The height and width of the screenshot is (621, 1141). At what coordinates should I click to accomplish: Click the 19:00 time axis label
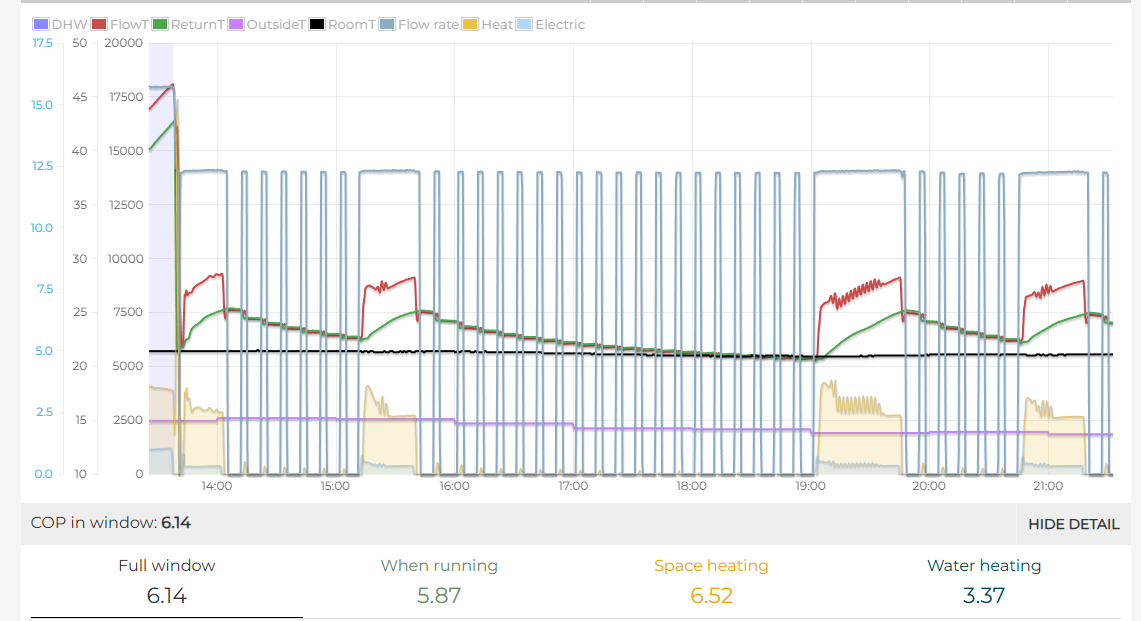point(810,486)
